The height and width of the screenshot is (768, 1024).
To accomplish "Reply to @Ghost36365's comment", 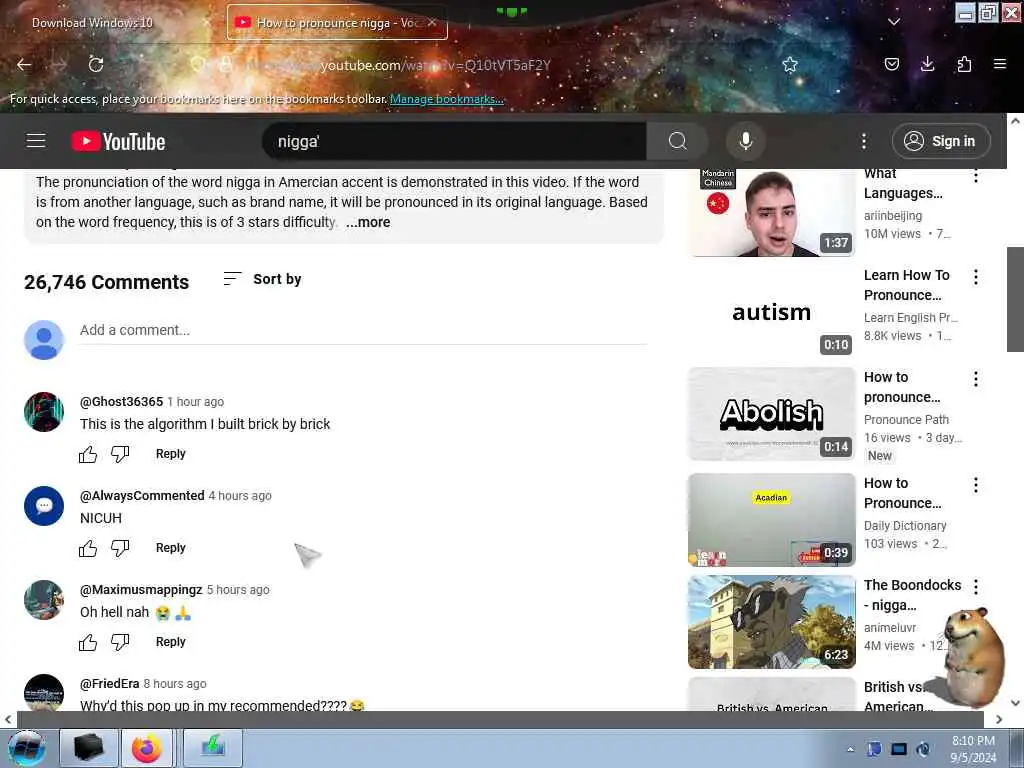I will coord(170,454).
